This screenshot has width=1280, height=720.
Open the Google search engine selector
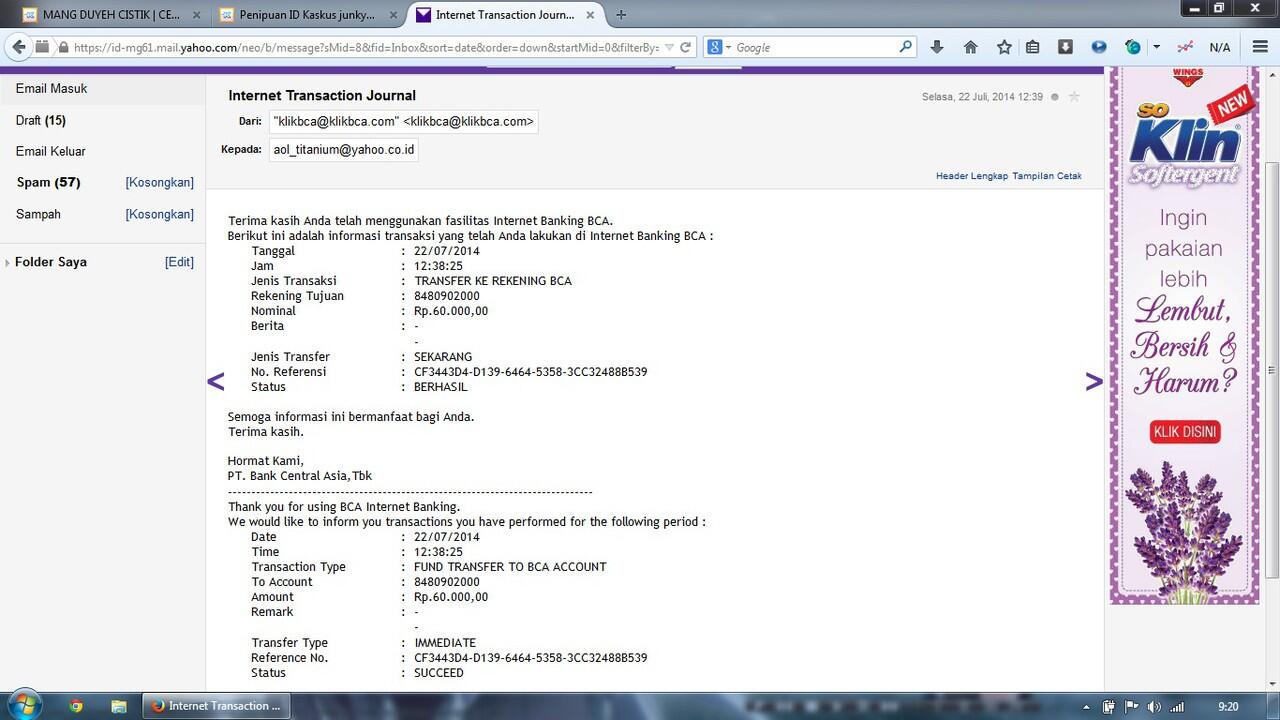[720, 47]
